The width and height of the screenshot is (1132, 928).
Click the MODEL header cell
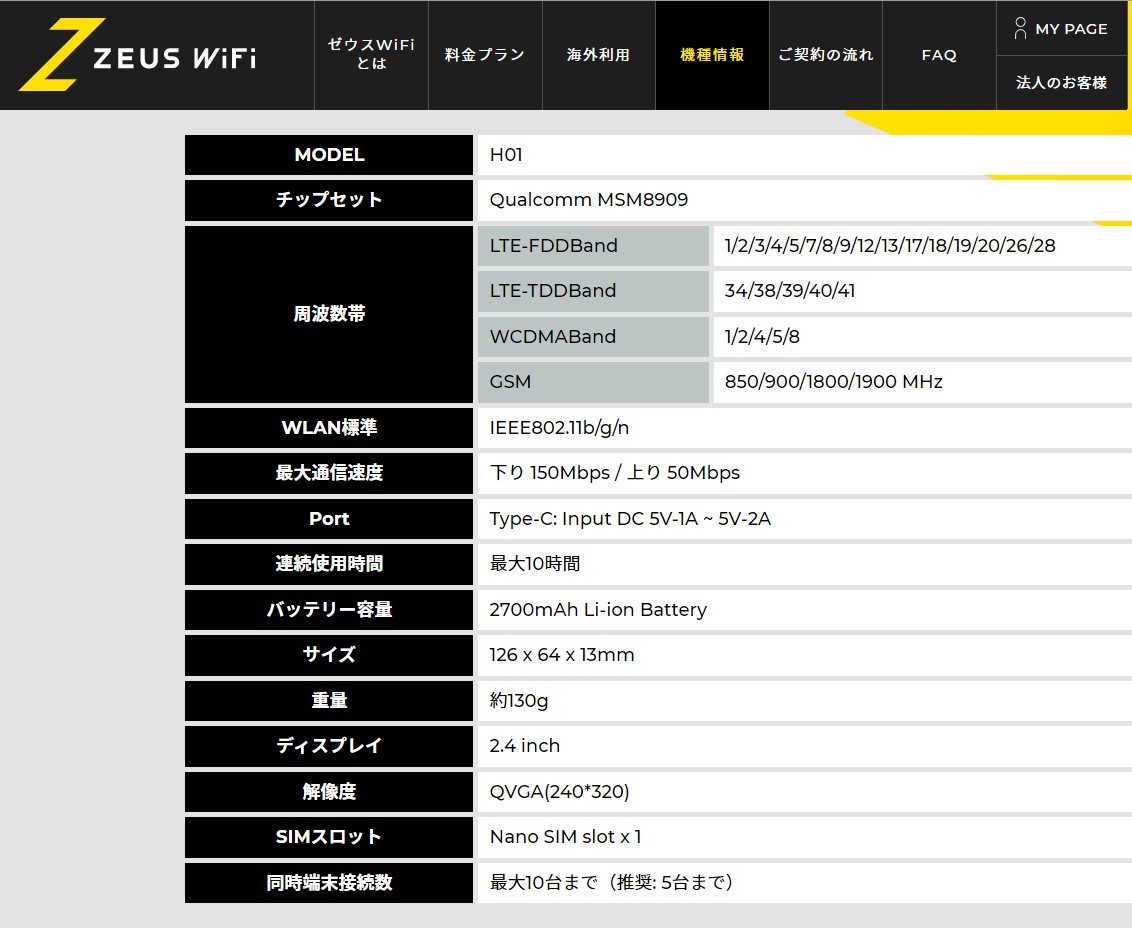point(329,155)
